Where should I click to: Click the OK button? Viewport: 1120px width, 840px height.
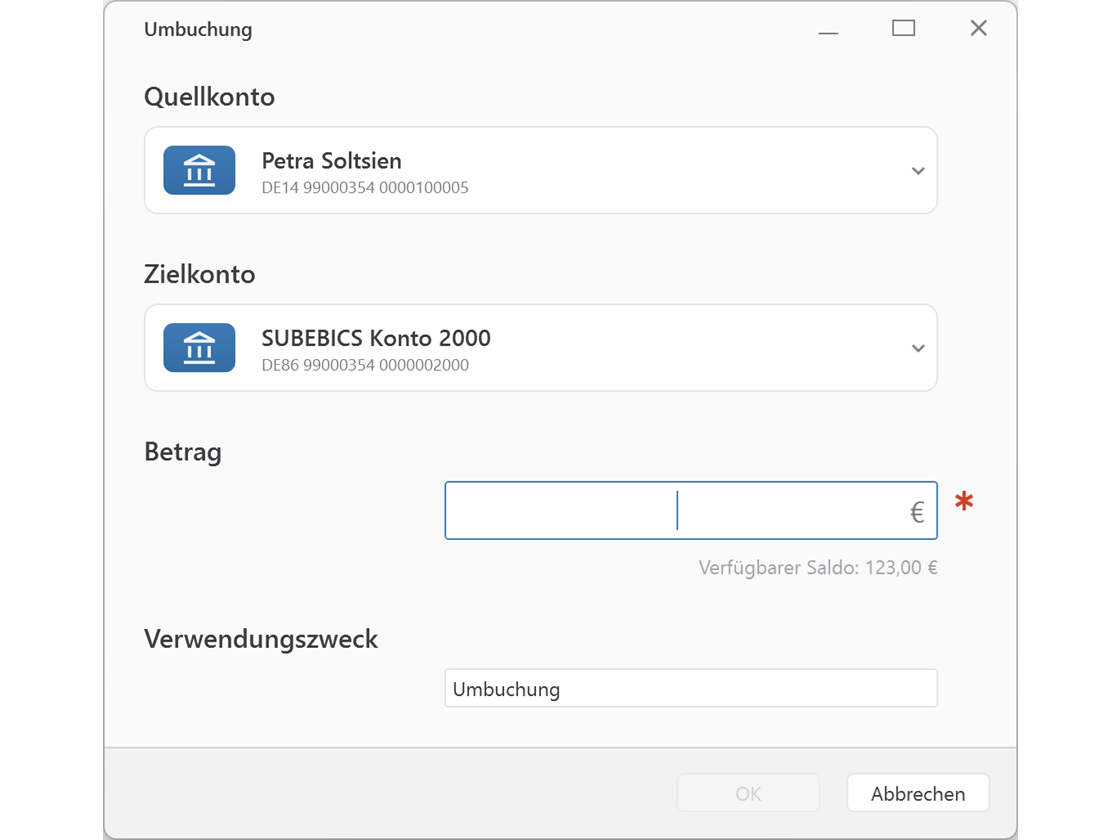tap(748, 793)
